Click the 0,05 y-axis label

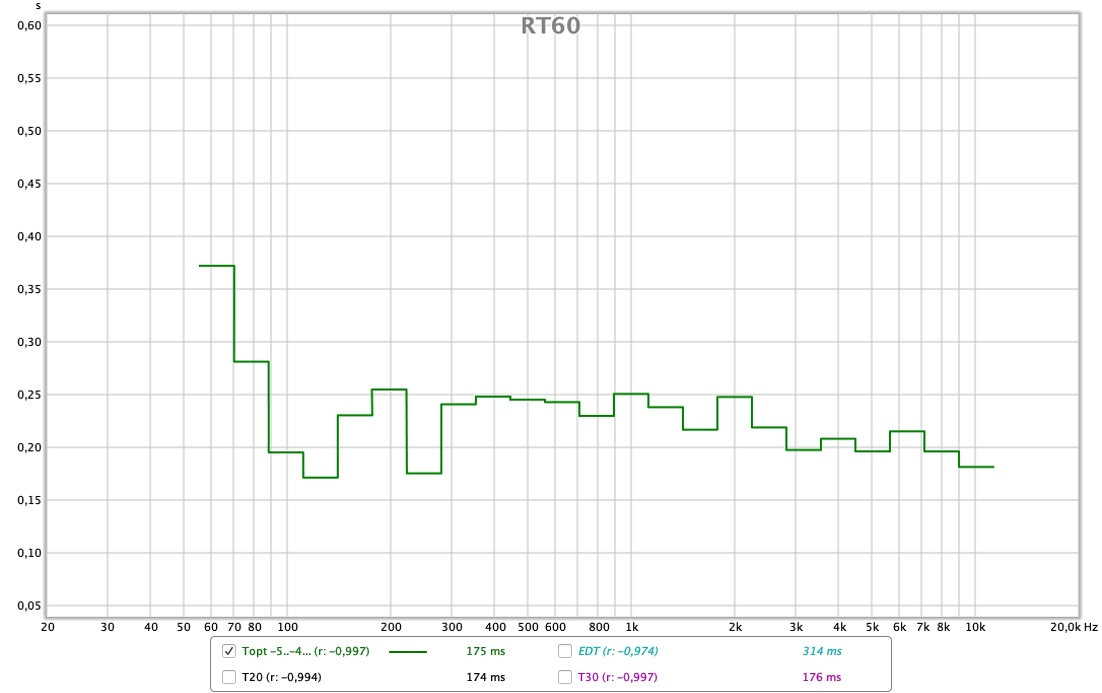click(30, 605)
